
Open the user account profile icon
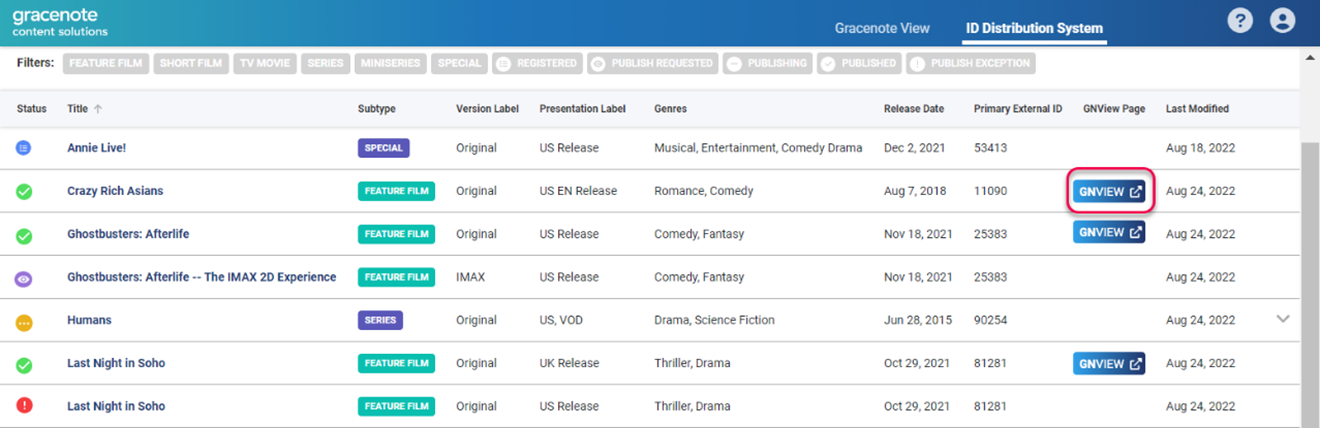tap(1282, 20)
